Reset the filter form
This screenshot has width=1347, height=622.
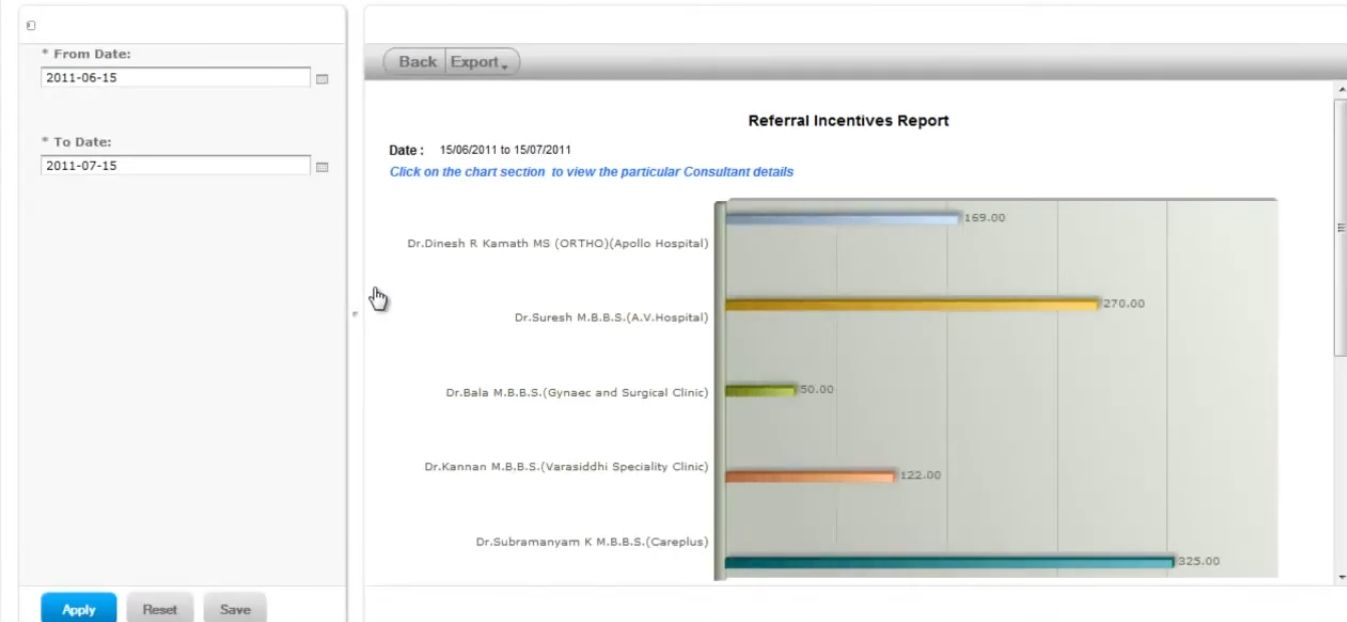(x=160, y=609)
